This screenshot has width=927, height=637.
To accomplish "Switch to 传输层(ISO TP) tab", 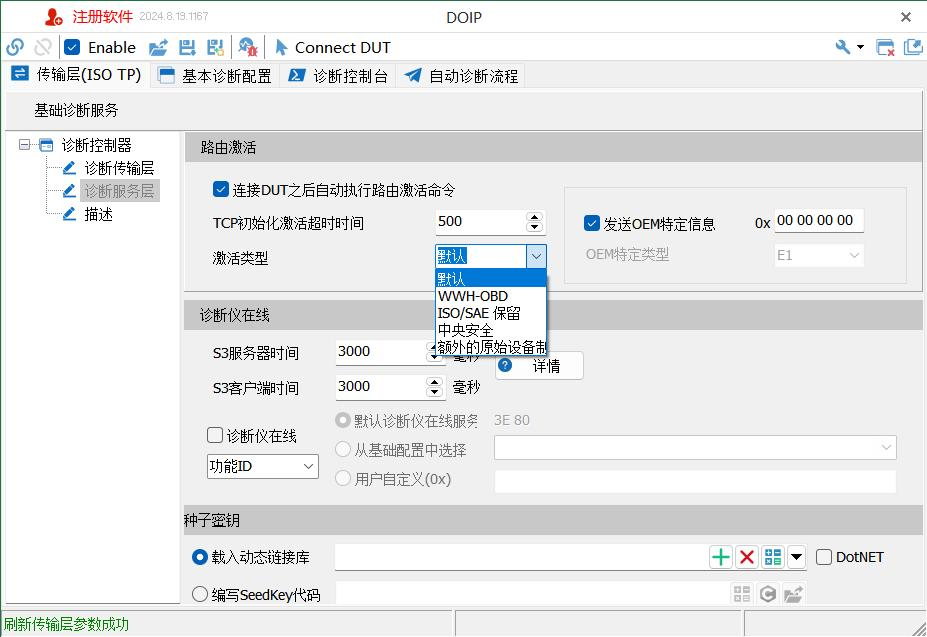I will click(76, 74).
